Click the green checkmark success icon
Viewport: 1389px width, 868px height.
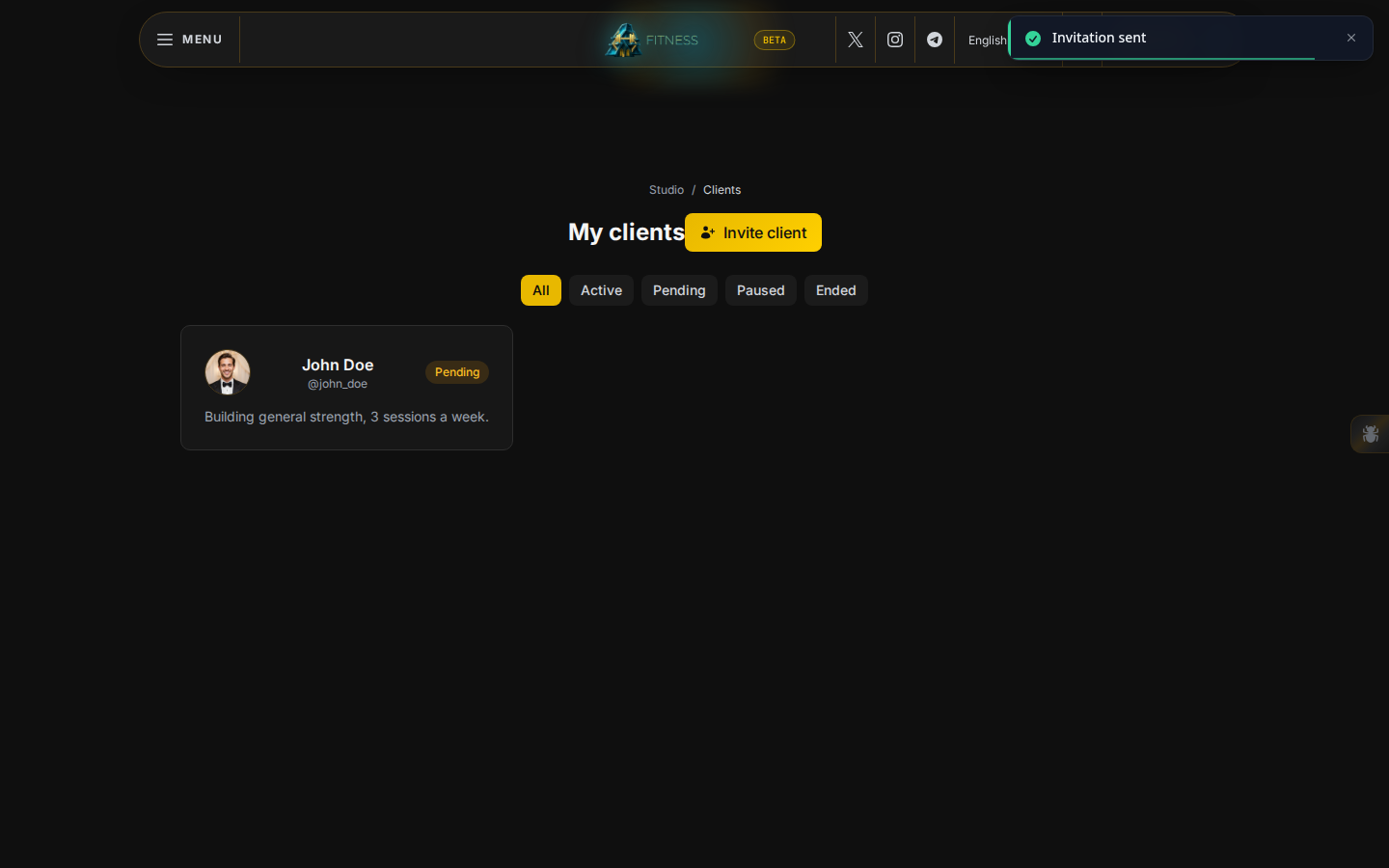pyautogui.click(x=1033, y=39)
